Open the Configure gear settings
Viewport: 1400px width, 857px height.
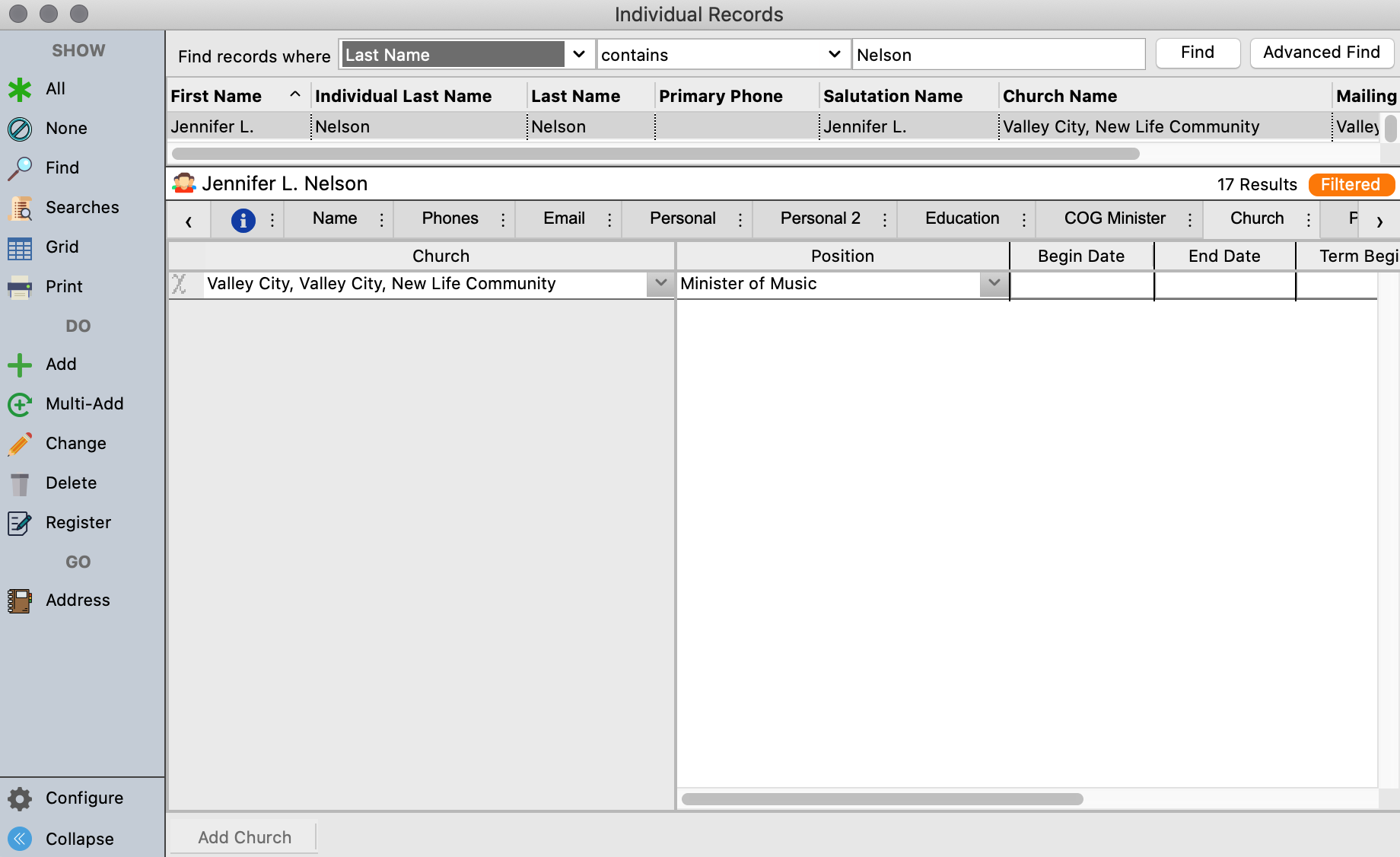click(20, 798)
